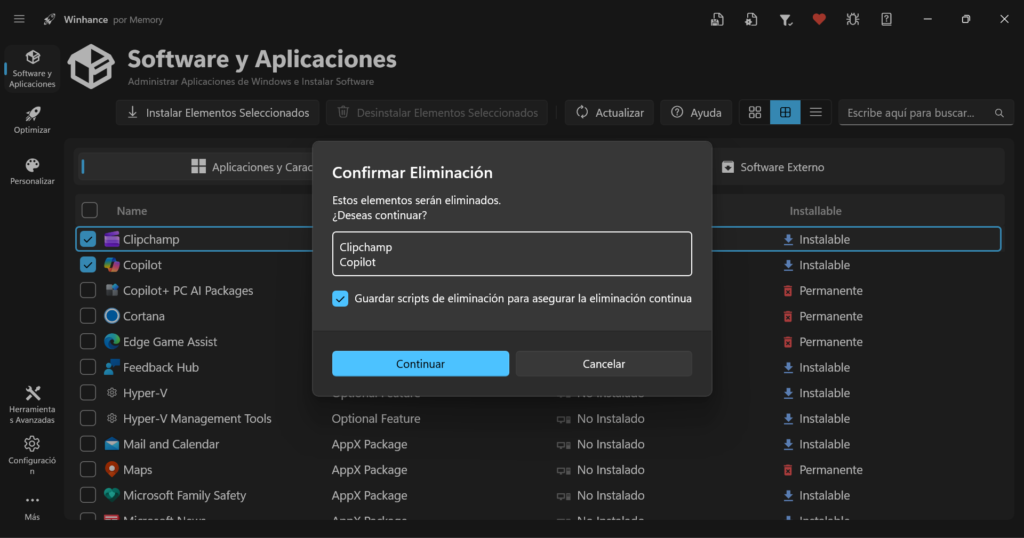The height and width of the screenshot is (538, 1024).
Task: Check the Feedback Hub checkbox
Action: coord(88,367)
